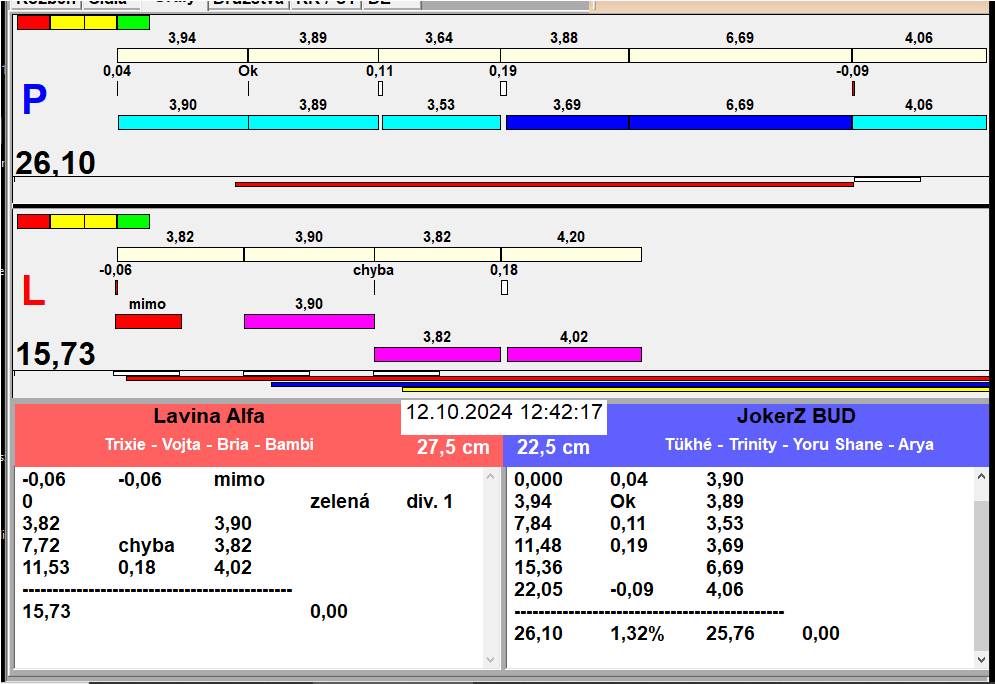Click the 1,32% value in JokerZ results
995x684 pixels.
pyautogui.click(x=637, y=633)
